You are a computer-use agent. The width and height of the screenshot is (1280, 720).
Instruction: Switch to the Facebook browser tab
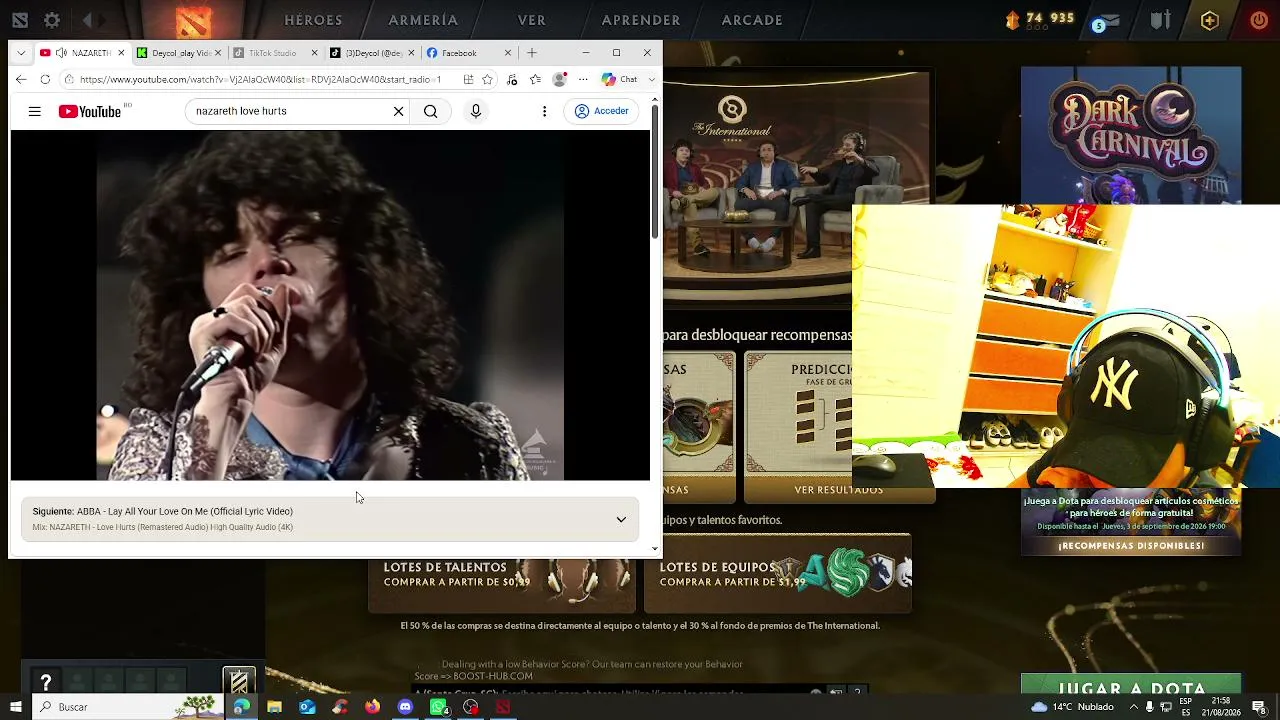470,53
